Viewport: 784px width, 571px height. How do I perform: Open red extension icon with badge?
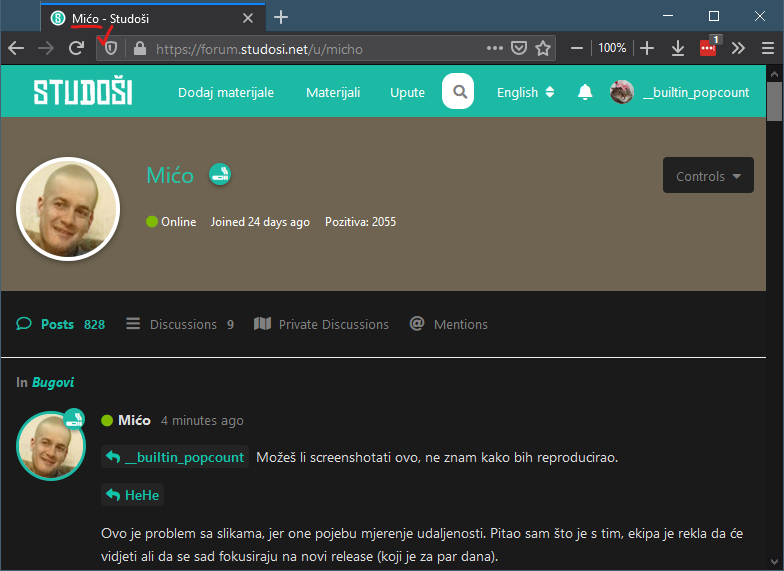709,46
